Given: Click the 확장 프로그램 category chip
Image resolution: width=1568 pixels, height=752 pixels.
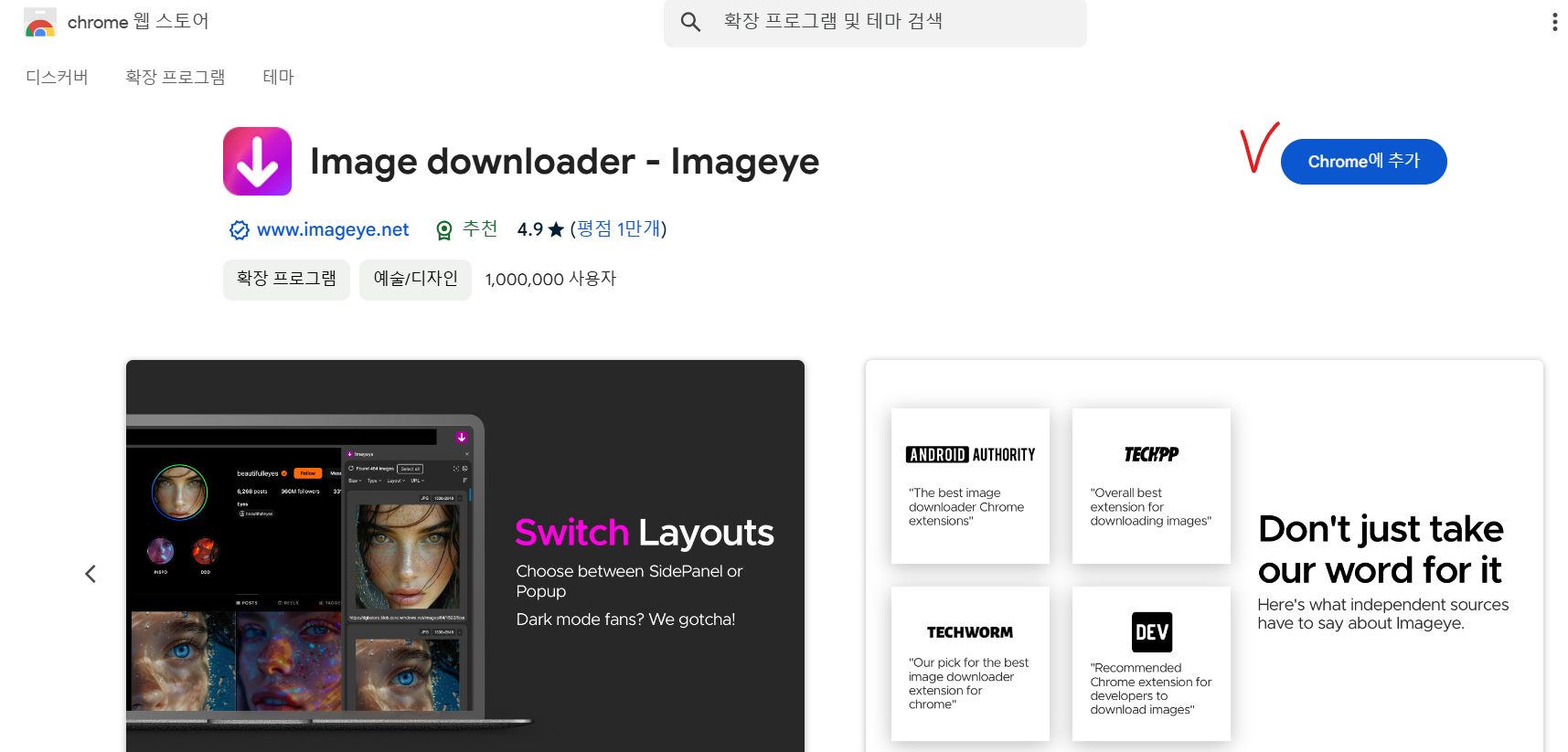Looking at the screenshot, I should tap(286, 279).
